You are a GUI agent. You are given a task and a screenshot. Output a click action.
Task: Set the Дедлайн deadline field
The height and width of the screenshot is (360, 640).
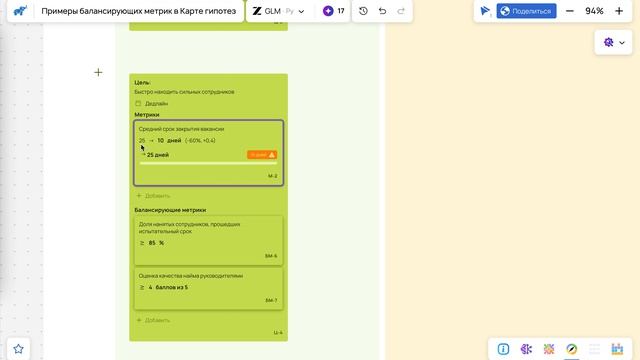click(156, 104)
